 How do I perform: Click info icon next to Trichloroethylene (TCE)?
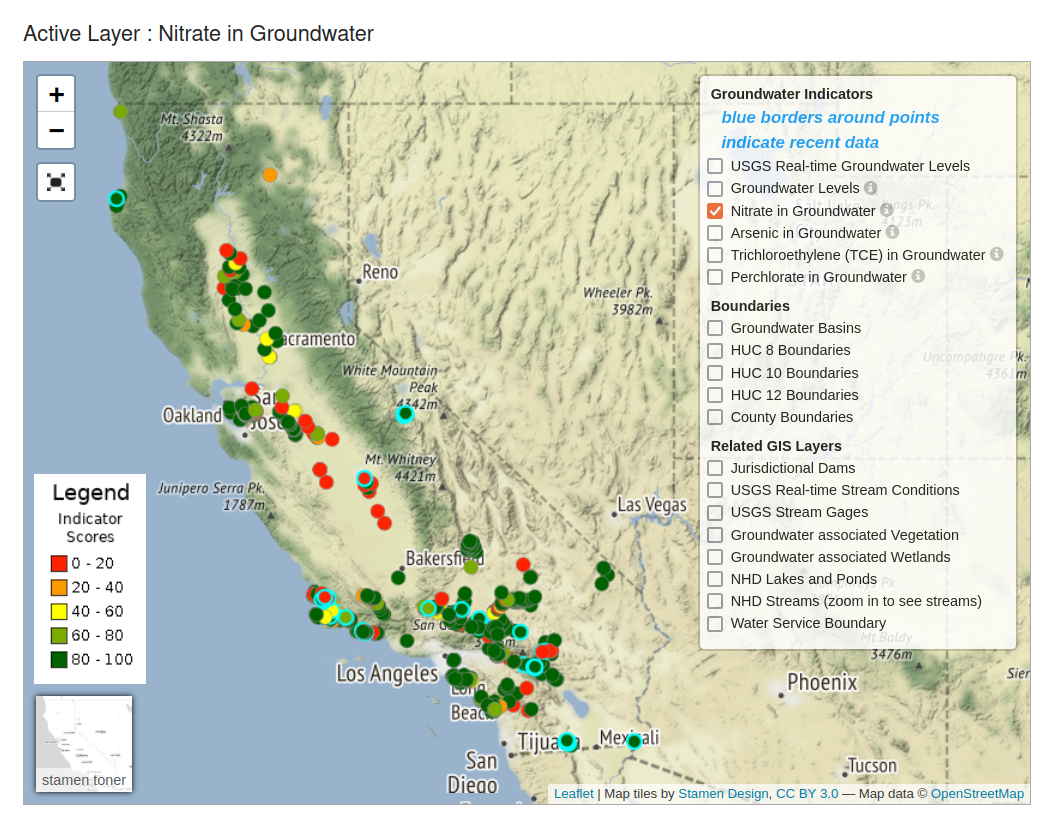tap(996, 255)
